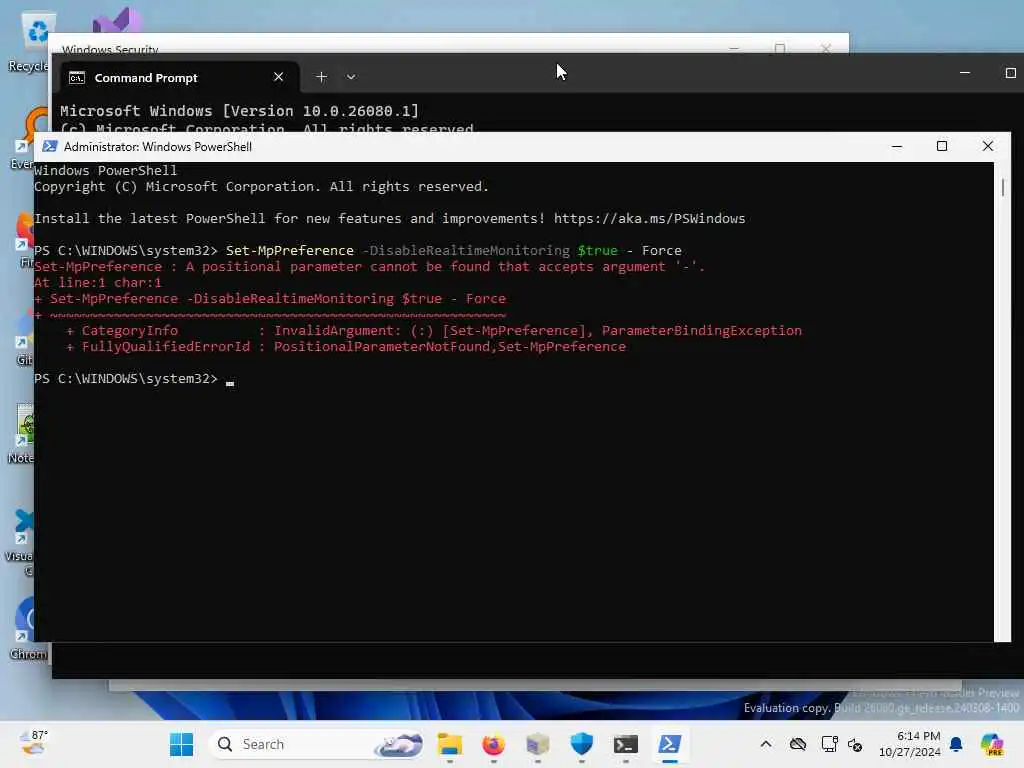
Task: Click the muted volume tray icon
Action: coord(855,744)
